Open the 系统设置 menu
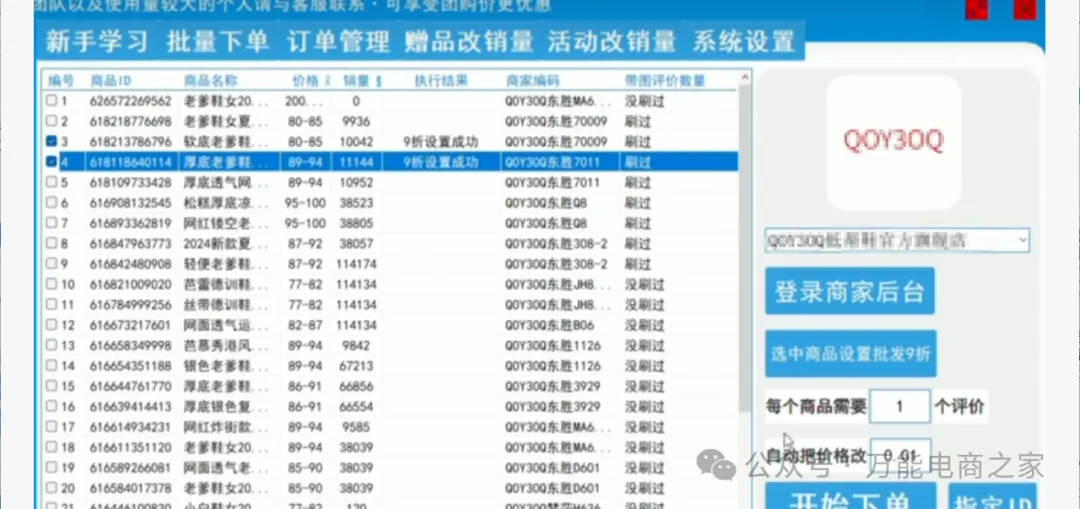 coord(743,42)
